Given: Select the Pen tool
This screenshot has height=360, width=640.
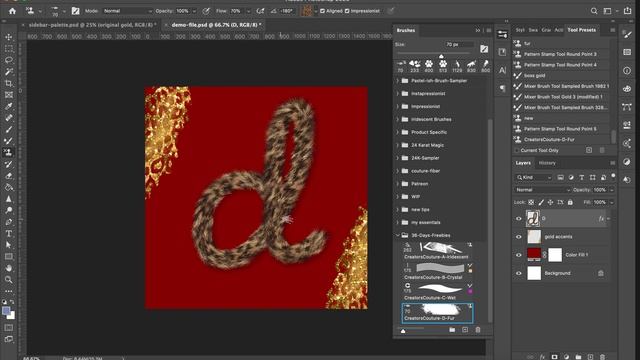Looking at the screenshot, I should (x=9, y=222).
